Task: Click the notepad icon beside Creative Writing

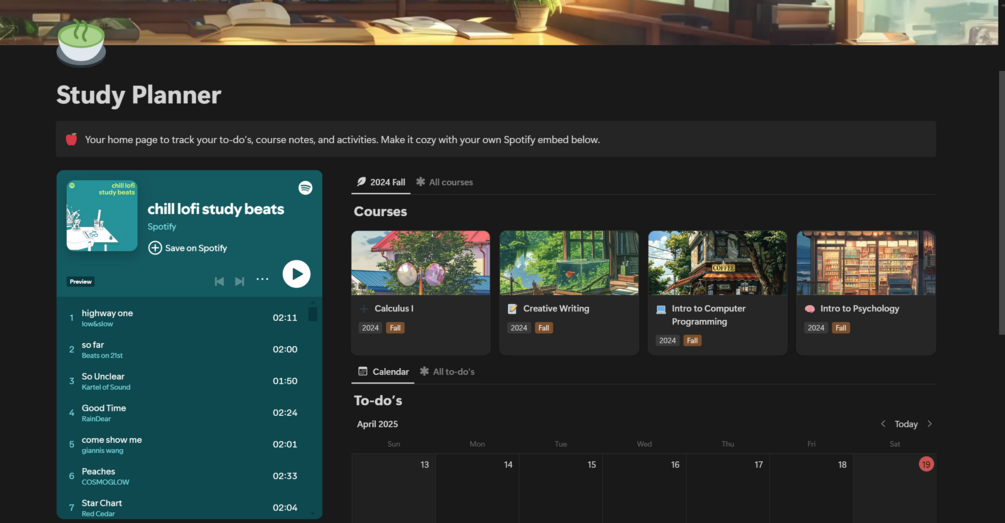Action: (x=512, y=309)
